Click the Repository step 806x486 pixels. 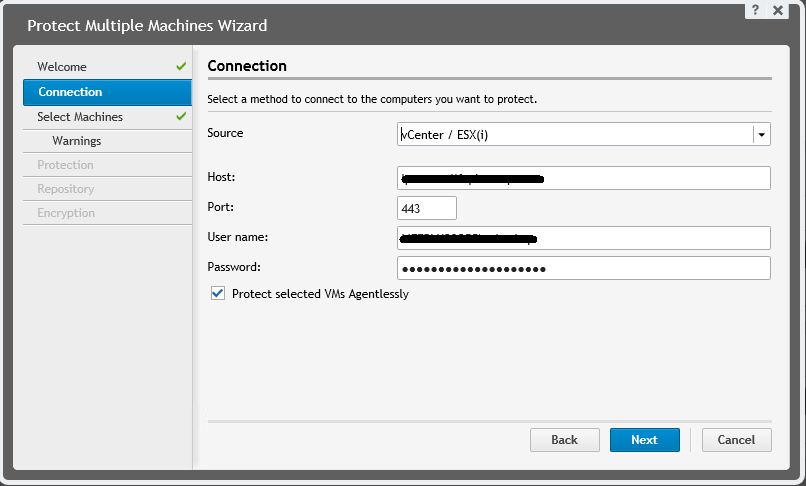click(x=65, y=189)
